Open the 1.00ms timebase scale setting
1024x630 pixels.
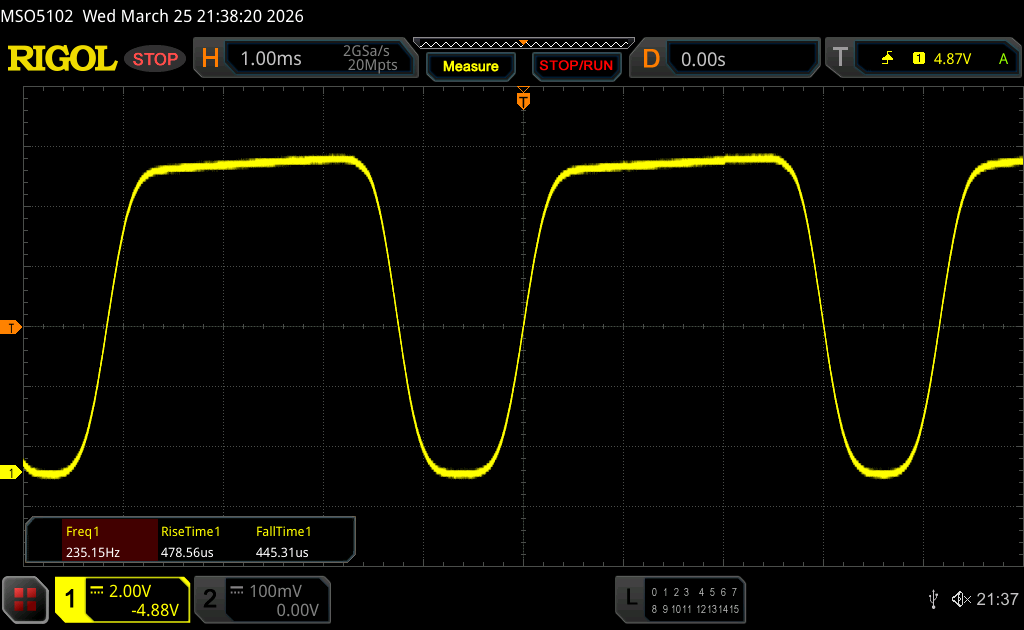[271, 59]
